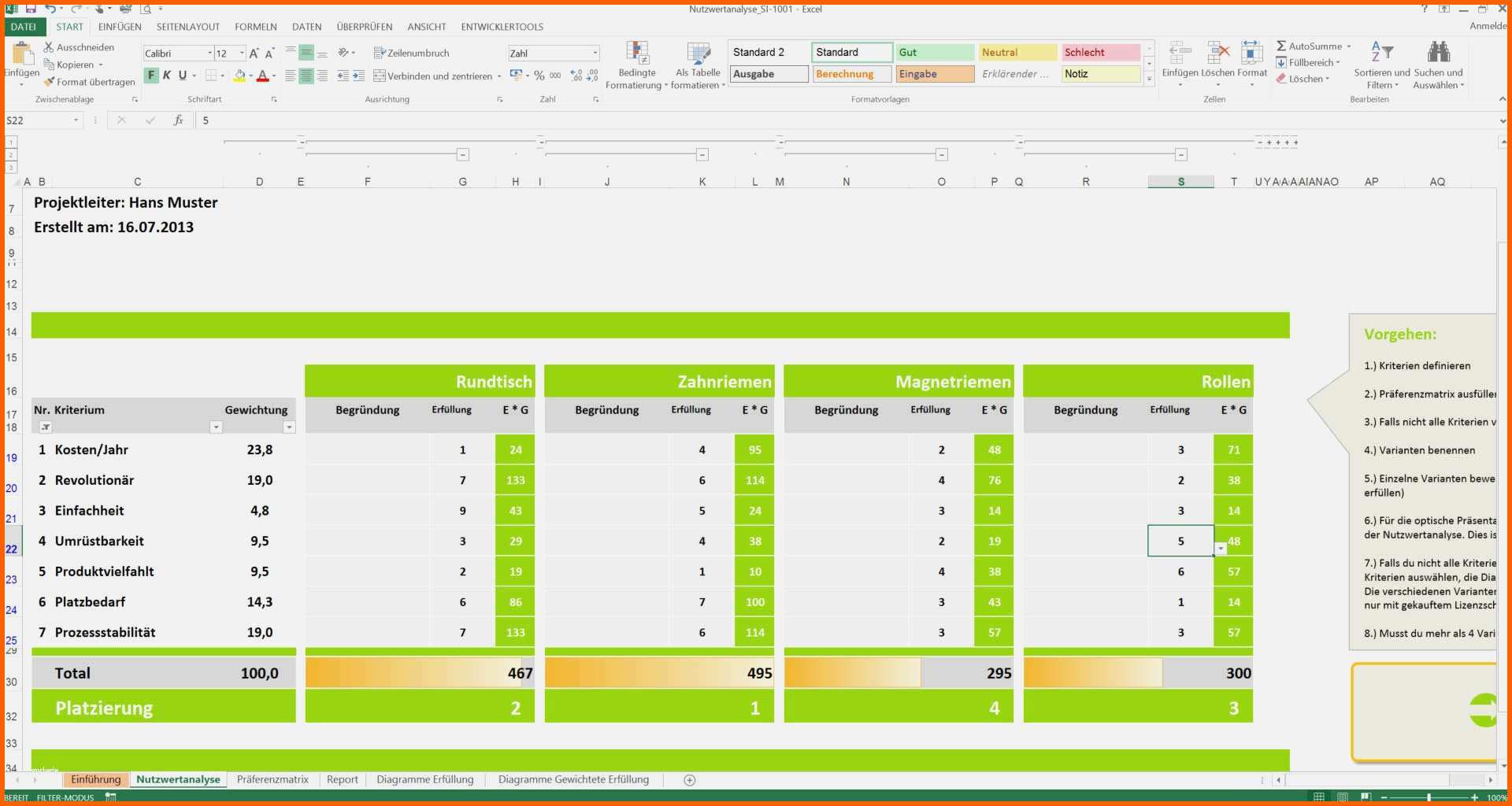Open the Nr. column filter button
This screenshot has height=806, width=1512.
pyautogui.click(x=46, y=427)
